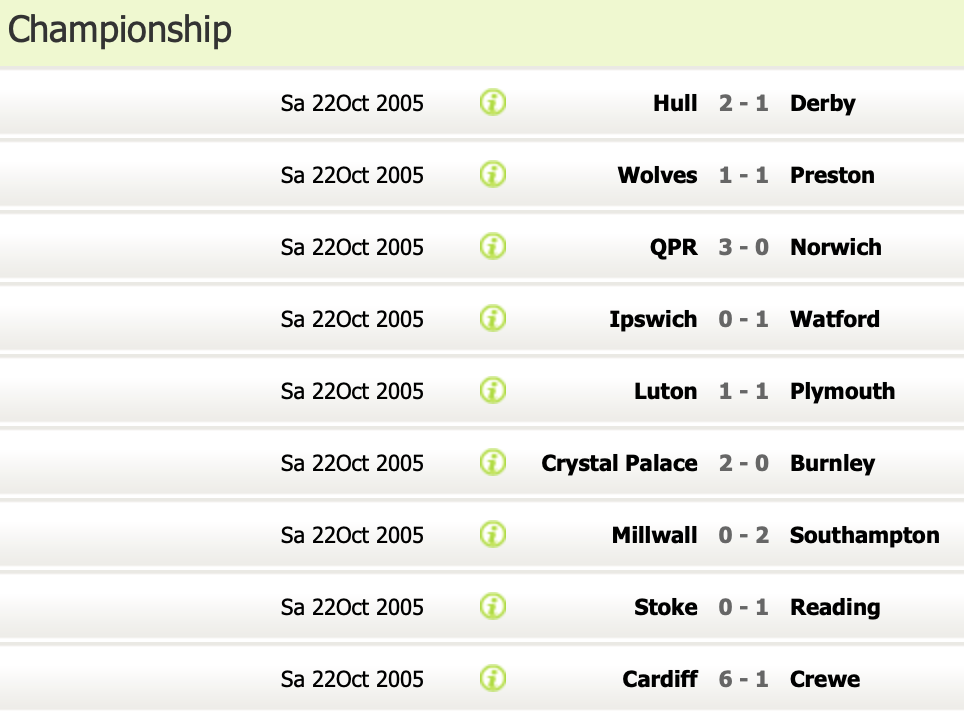Click the Crystal Palace team name

click(619, 463)
